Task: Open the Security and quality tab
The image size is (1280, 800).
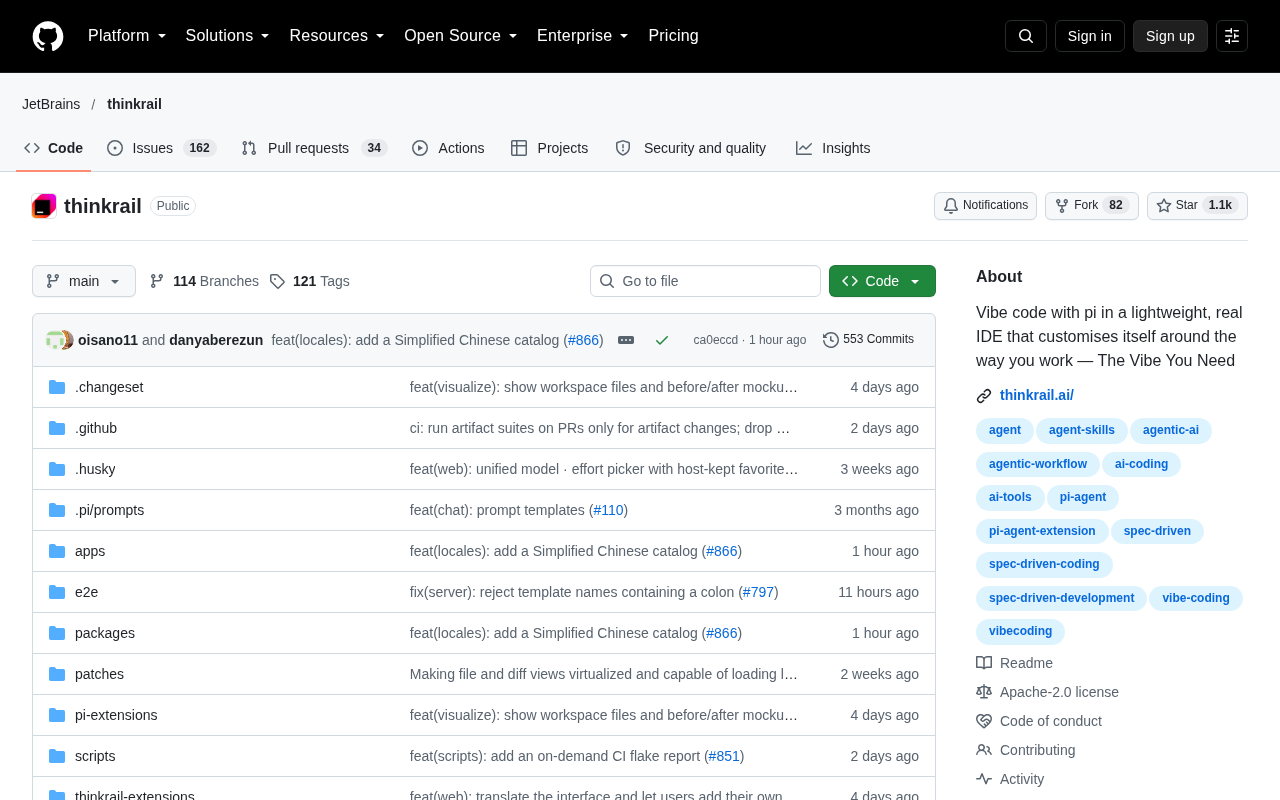Action: tap(691, 148)
